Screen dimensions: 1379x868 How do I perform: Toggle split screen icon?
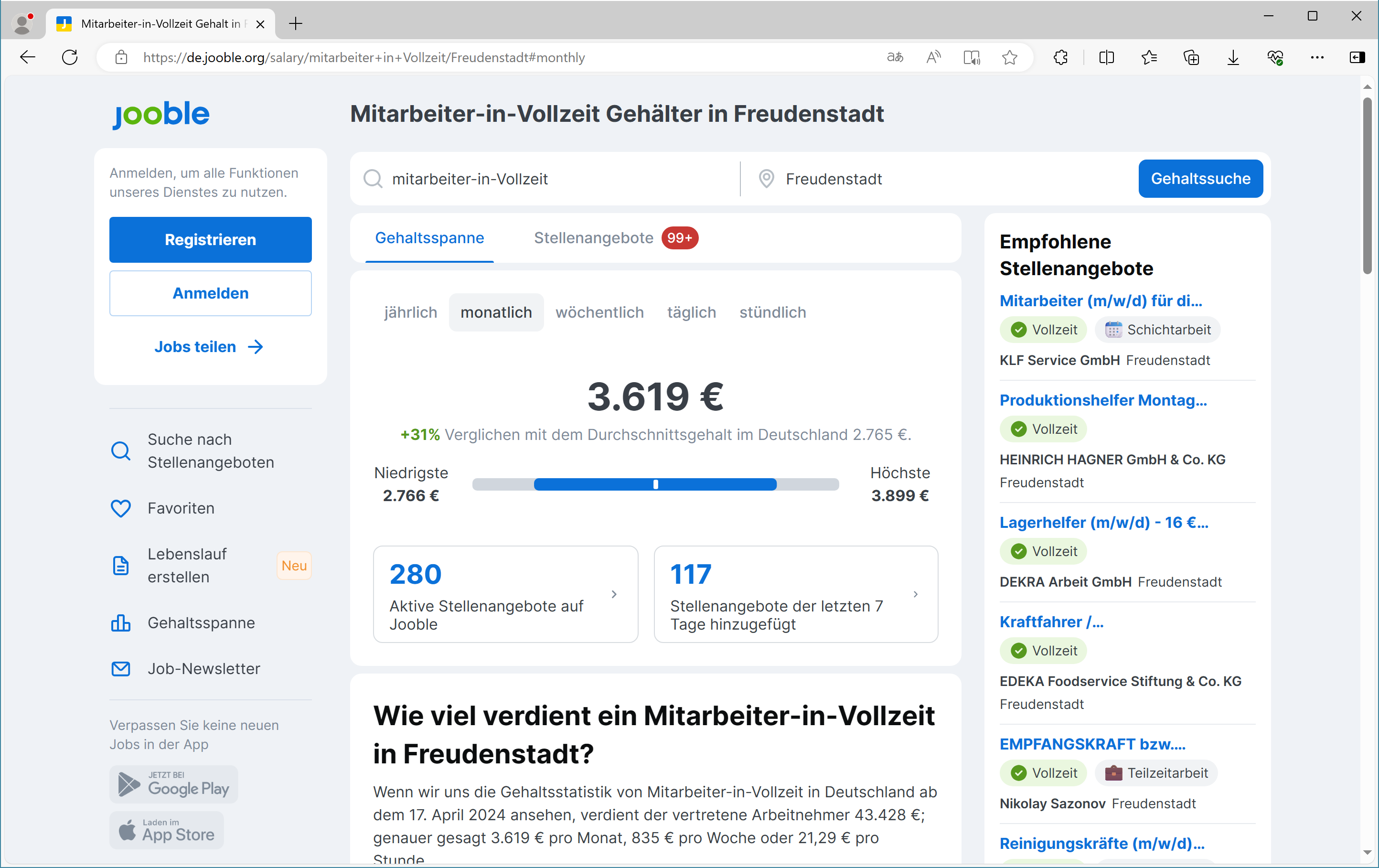pyautogui.click(x=1107, y=57)
